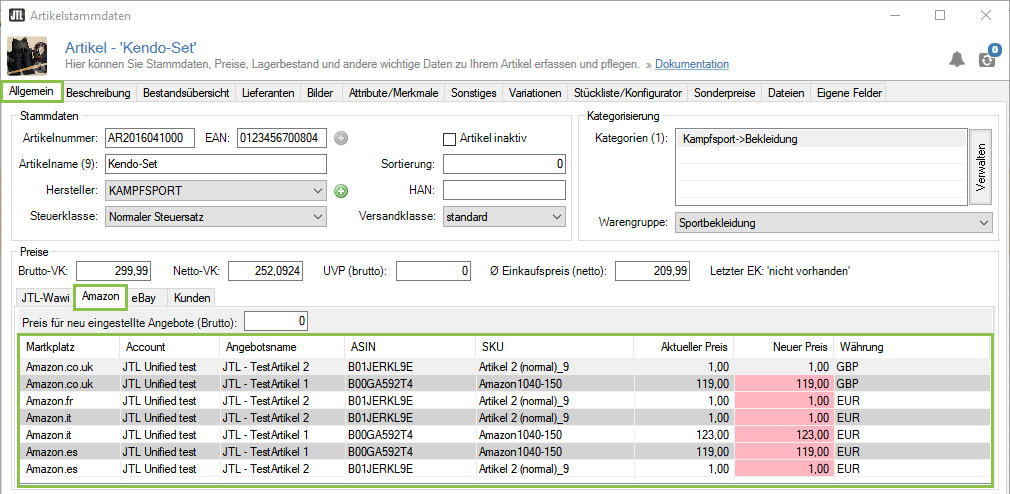Click the green plus next to Hersteller
This screenshot has height=494, width=1010.
click(x=341, y=190)
